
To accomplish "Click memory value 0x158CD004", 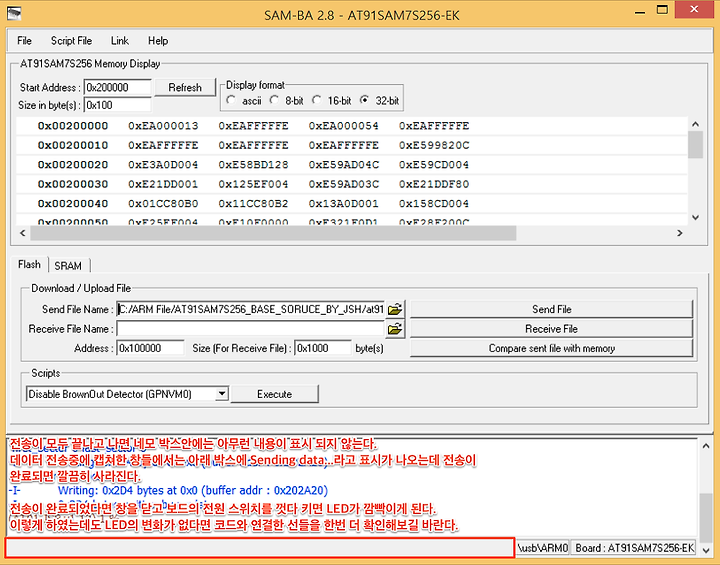I will tap(434, 203).
